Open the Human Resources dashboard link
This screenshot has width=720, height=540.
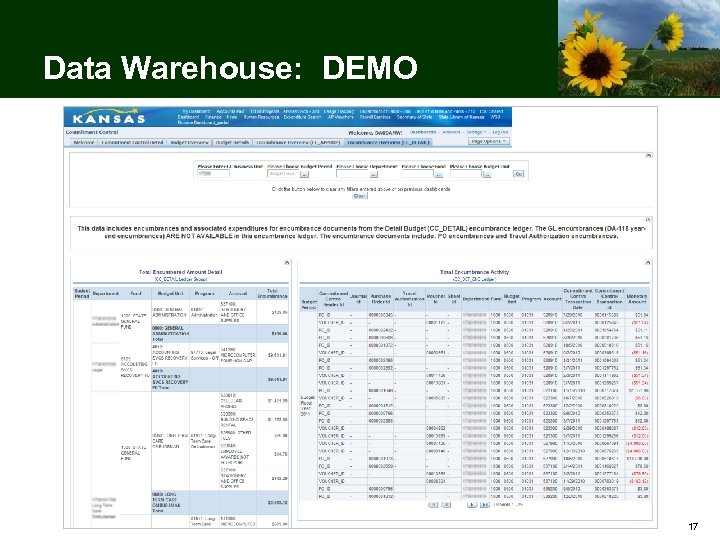261,117
